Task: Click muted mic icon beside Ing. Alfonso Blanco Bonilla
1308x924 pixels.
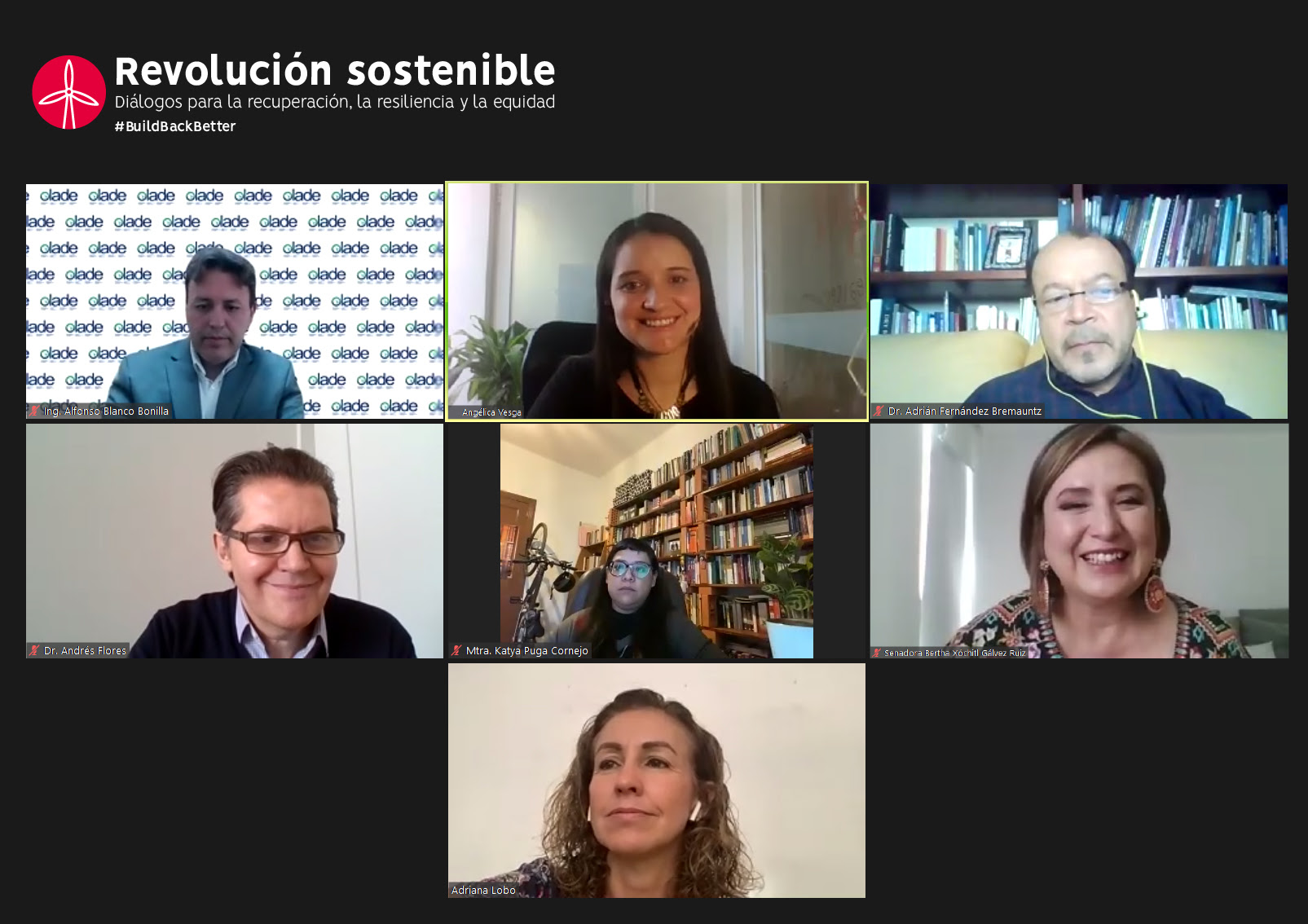Action: (34, 411)
